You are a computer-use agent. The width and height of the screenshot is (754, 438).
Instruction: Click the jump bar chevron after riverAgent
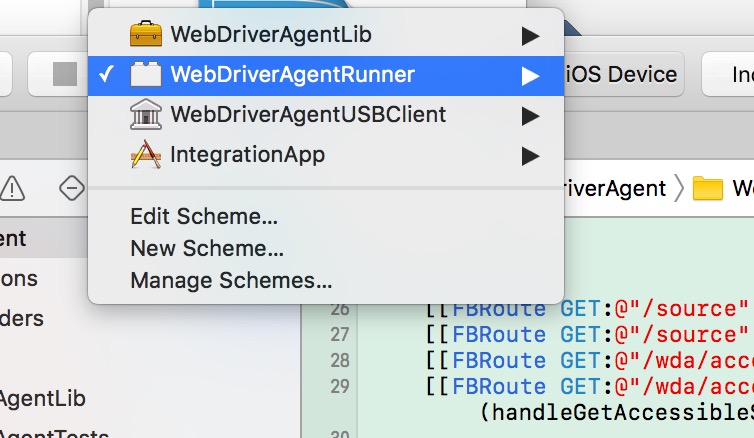tap(679, 188)
